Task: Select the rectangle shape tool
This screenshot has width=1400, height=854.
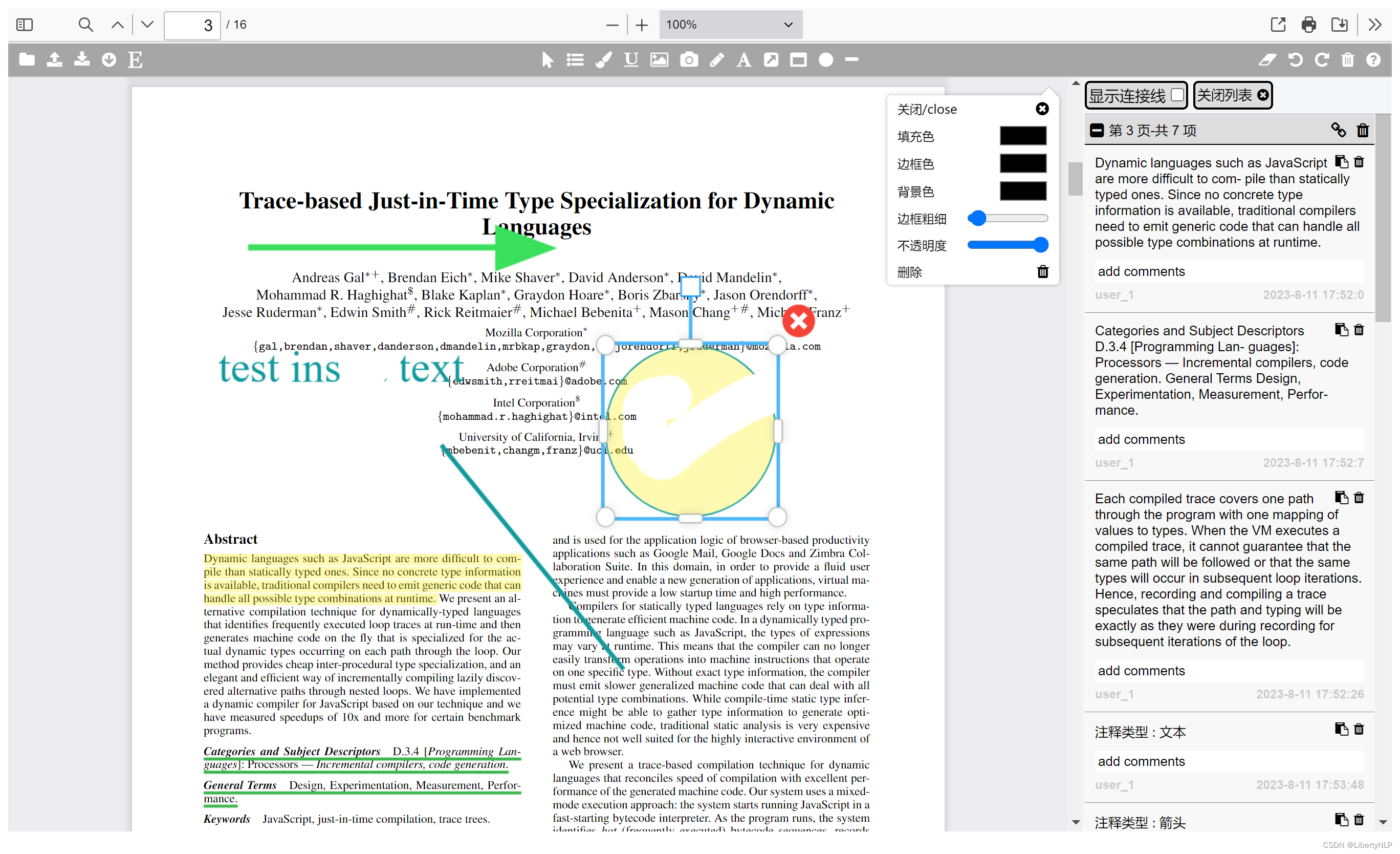Action: [x=798, y=60]
